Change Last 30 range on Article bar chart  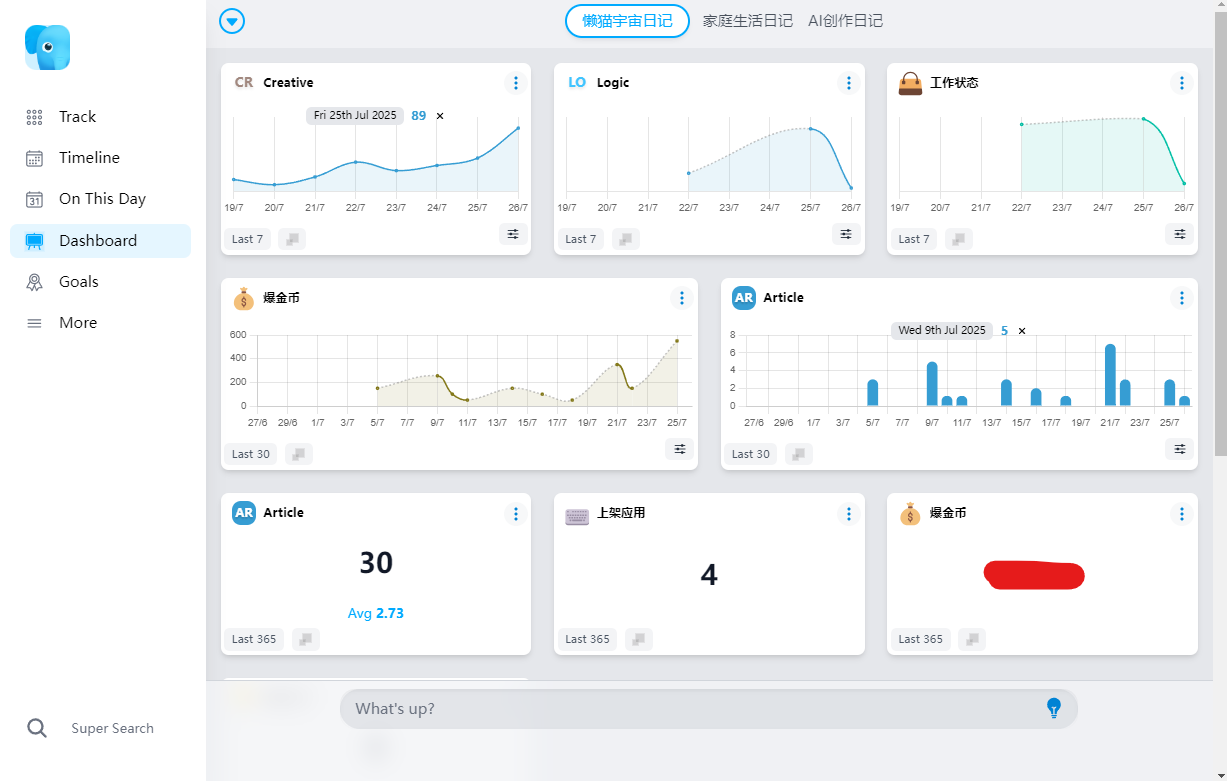pos(750,454)
